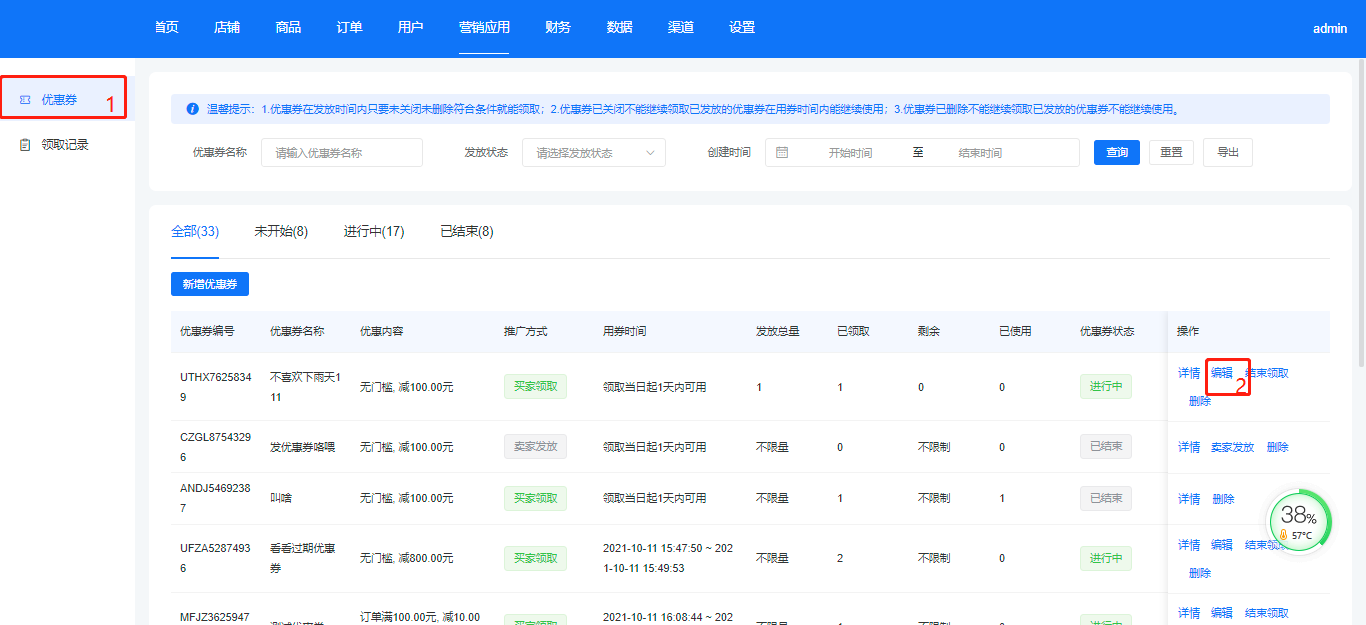
Task: Click the 开始时间 start date field
Action: pyautogui.click(x=849, y=153)
